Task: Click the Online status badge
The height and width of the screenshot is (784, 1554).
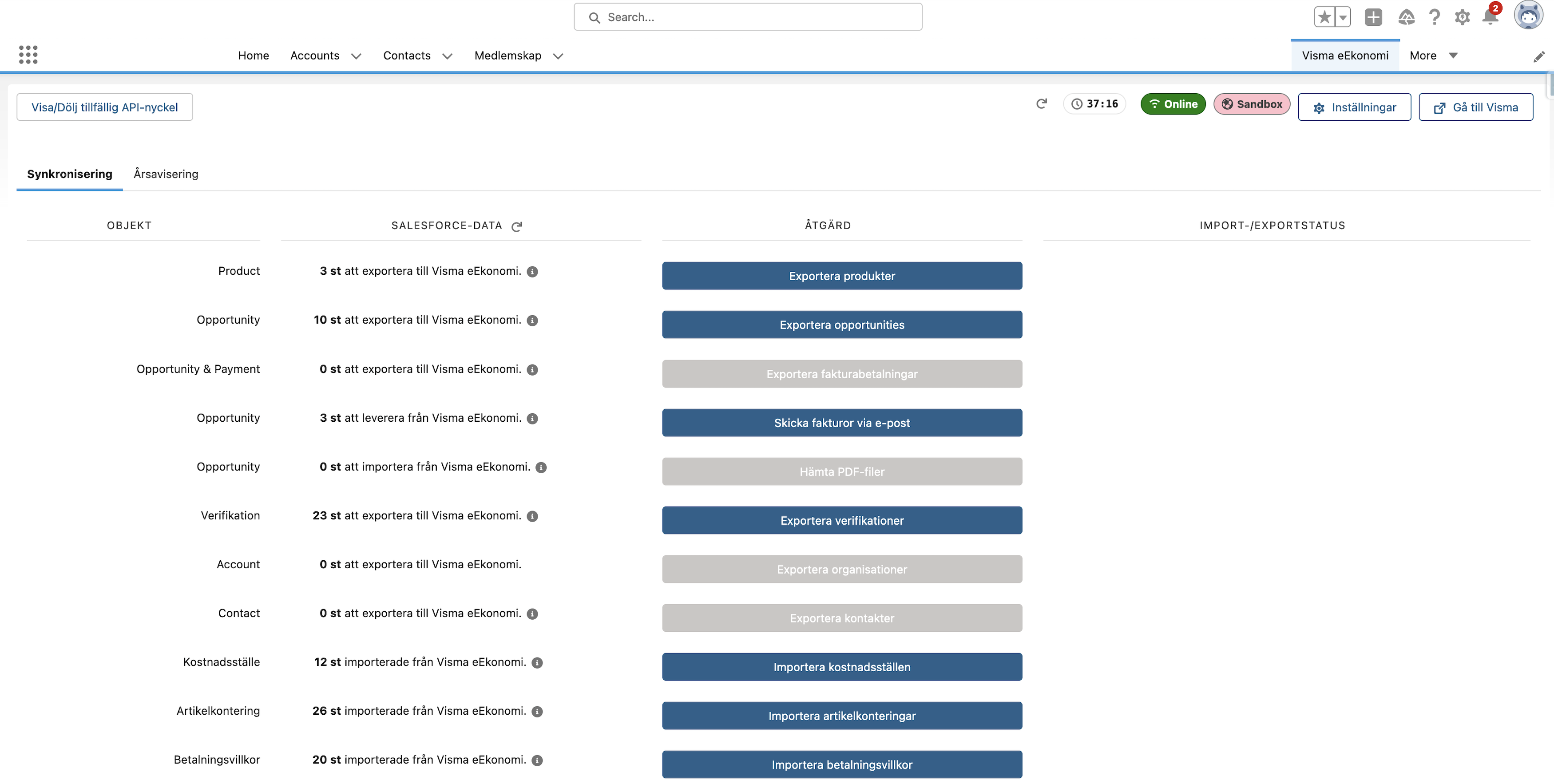Action: (1173, 104)
